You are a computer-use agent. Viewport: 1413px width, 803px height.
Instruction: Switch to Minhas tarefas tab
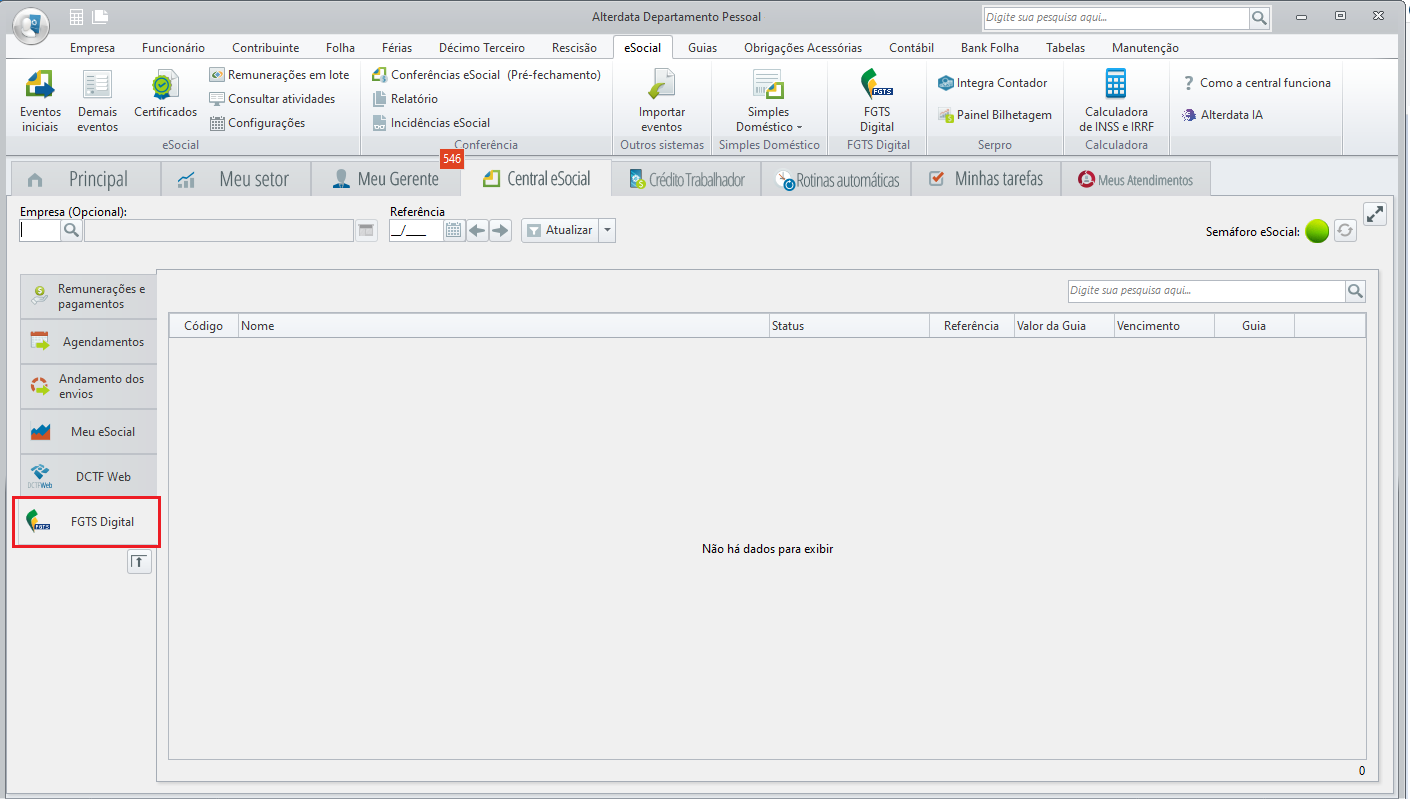986,179
